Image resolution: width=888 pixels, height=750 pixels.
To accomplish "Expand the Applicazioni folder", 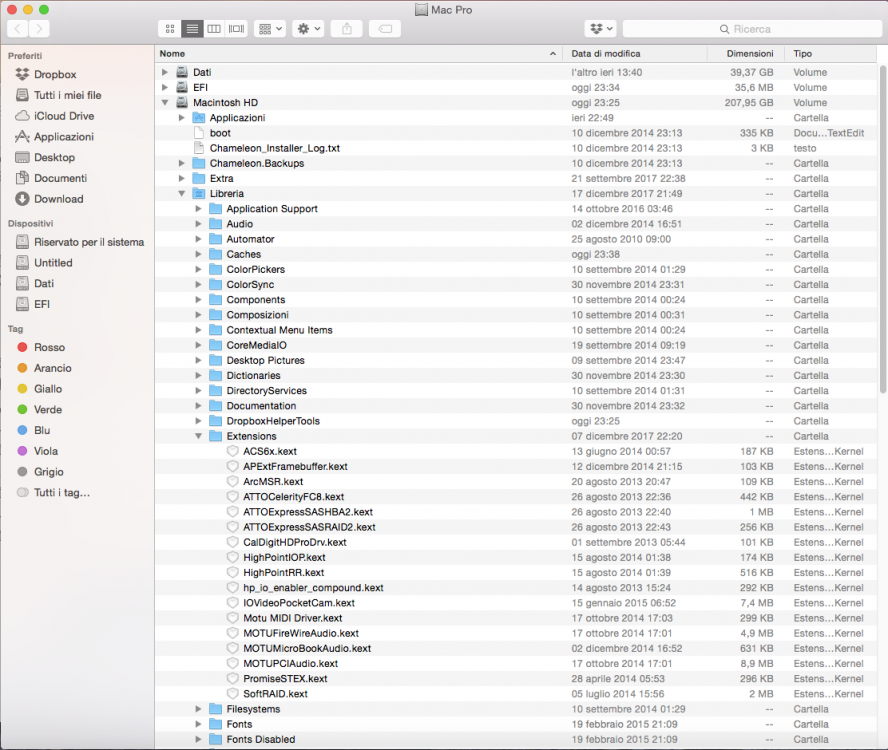I will tap(181, 118).
